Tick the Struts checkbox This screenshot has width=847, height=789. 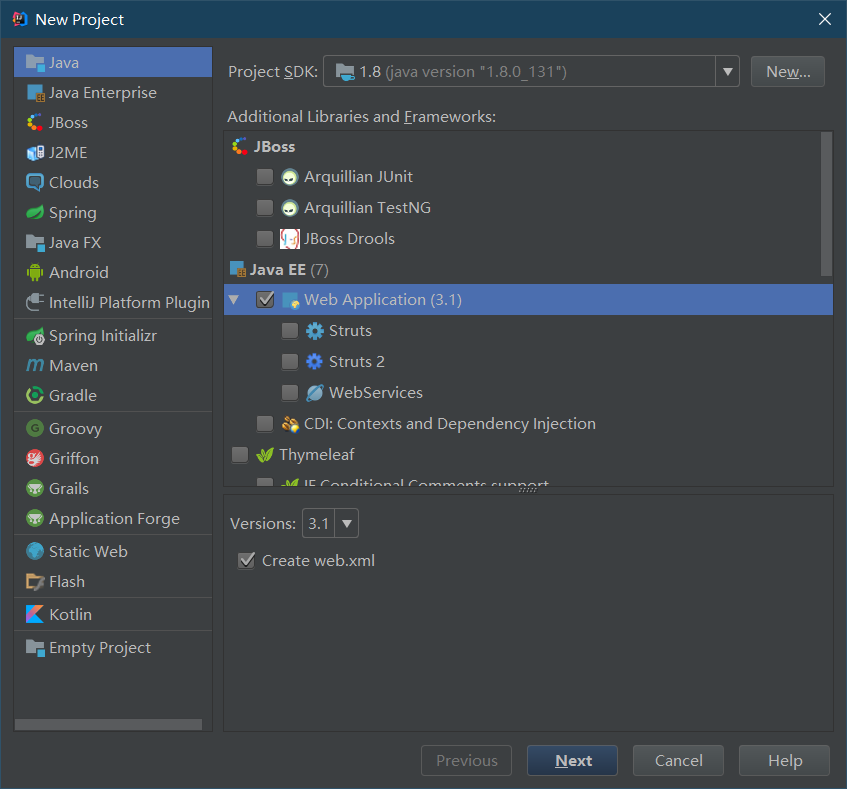pyautogui.click(x=290, y=331)
